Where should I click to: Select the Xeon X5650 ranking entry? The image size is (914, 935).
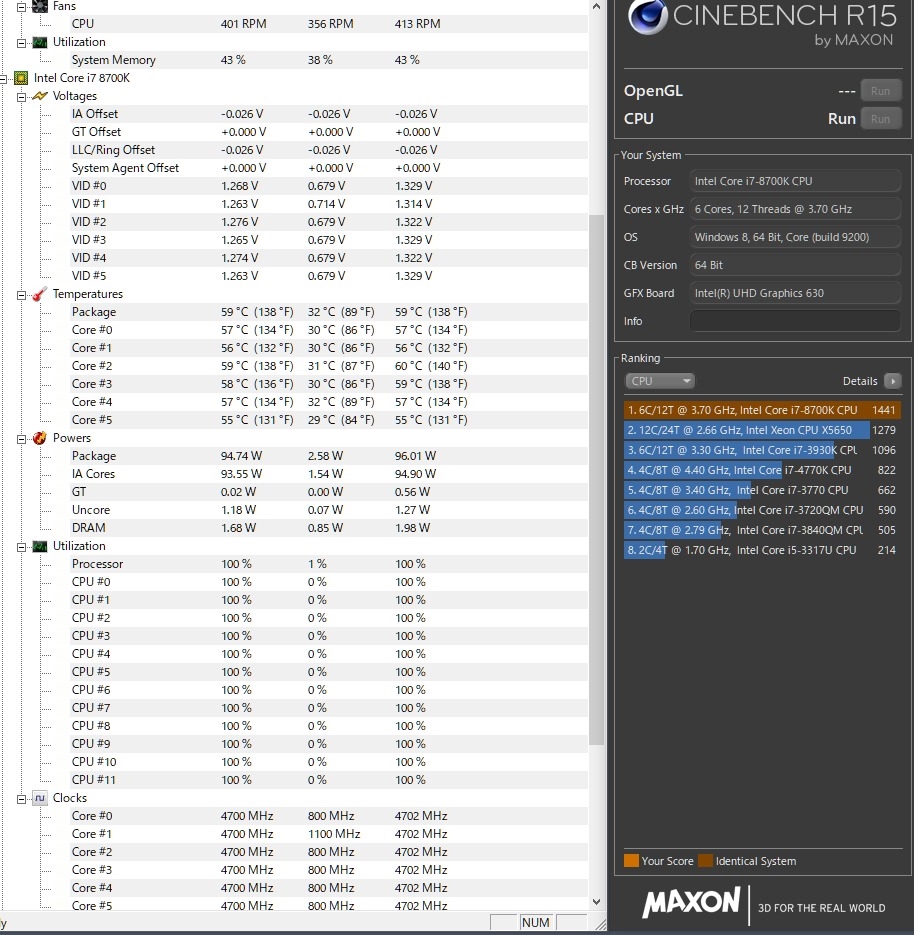pyautogui.click(x=762, y=430)
